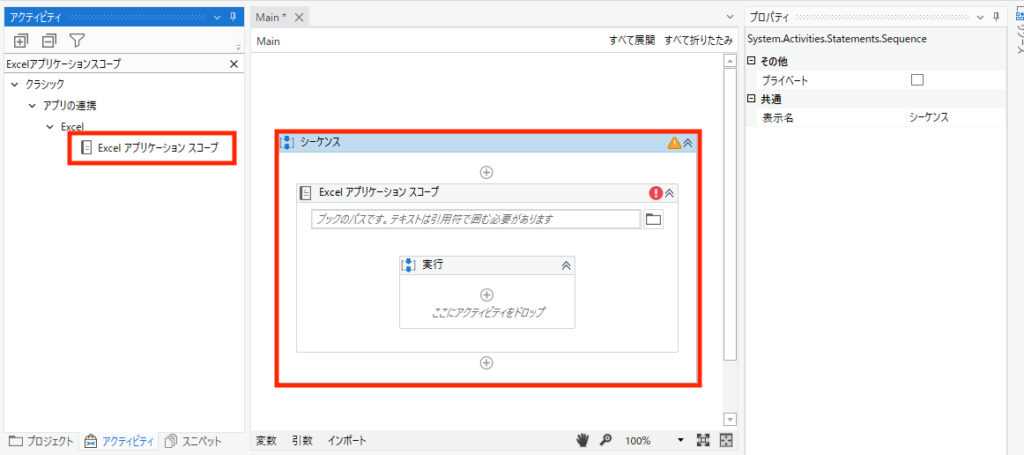Collapse the Excel アプリケーション スコープ activity
This screenshot has width=1024, height=455.
[669, 193]
